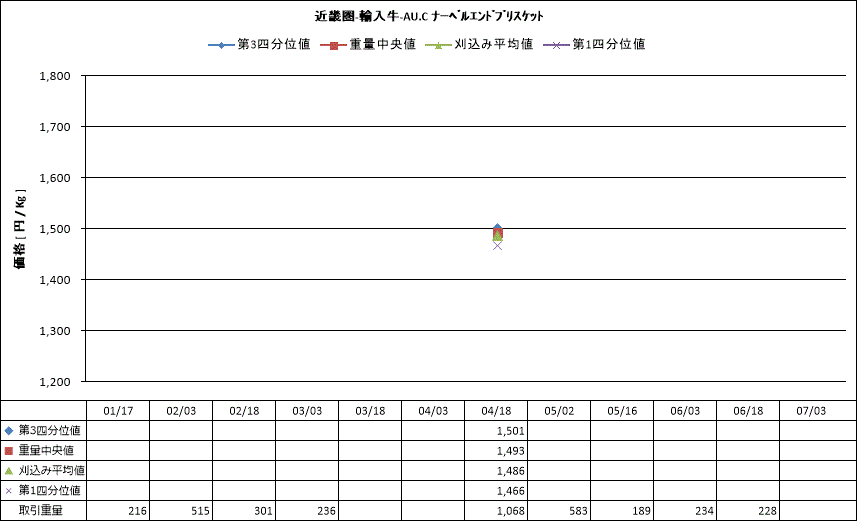857x521 pixels.
Task: Select legend entry 第1四分位値 at top
Action: [594, 44]
